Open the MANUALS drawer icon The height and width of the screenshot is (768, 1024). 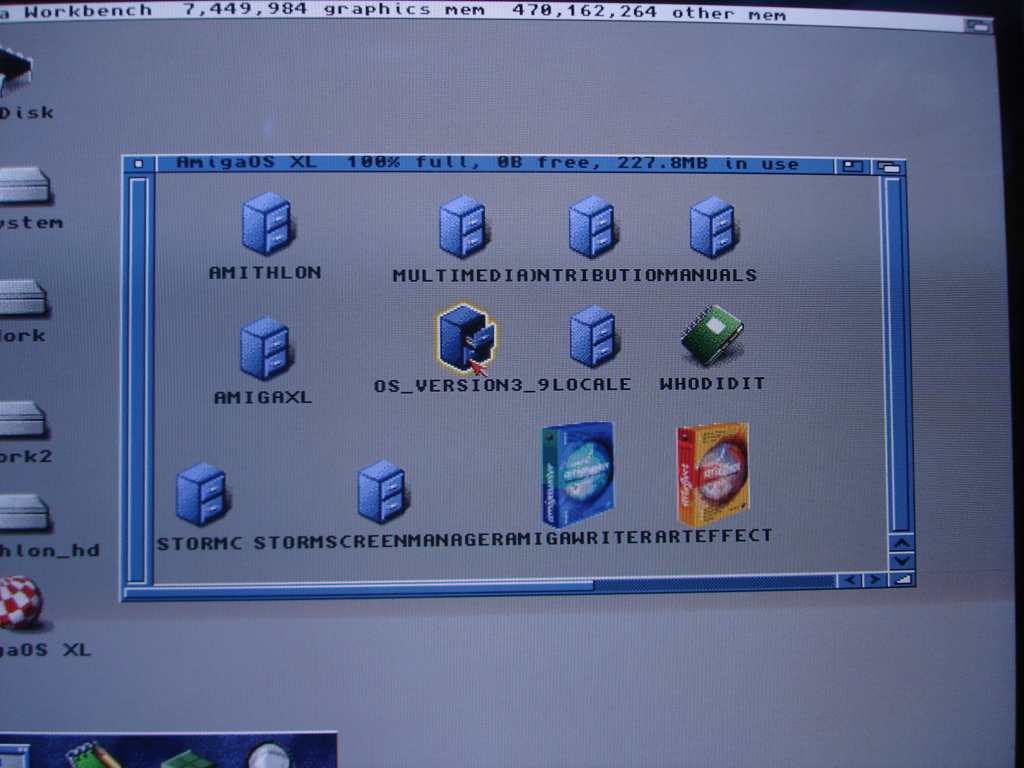point(712,226)
